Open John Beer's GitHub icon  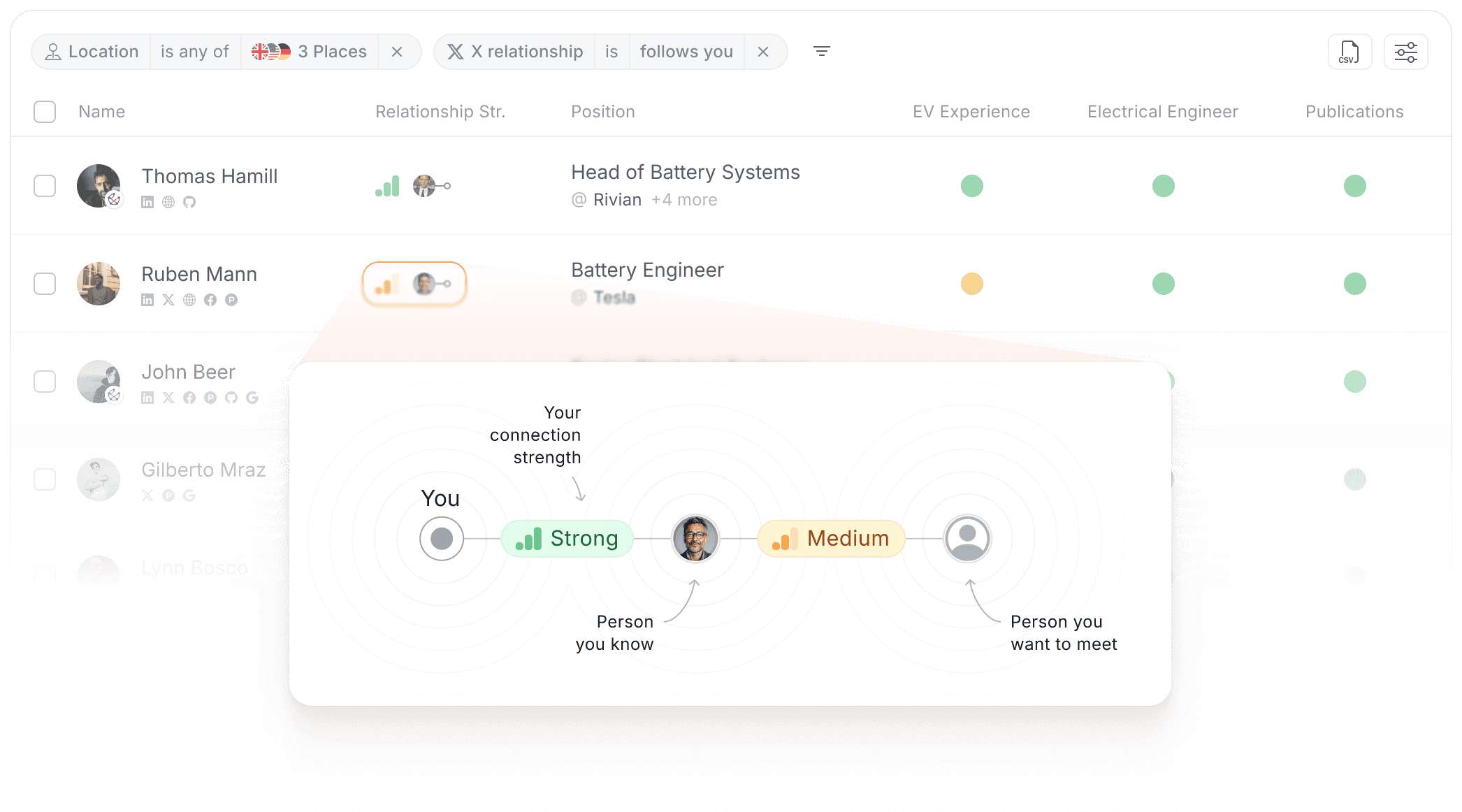pos(231,398)
